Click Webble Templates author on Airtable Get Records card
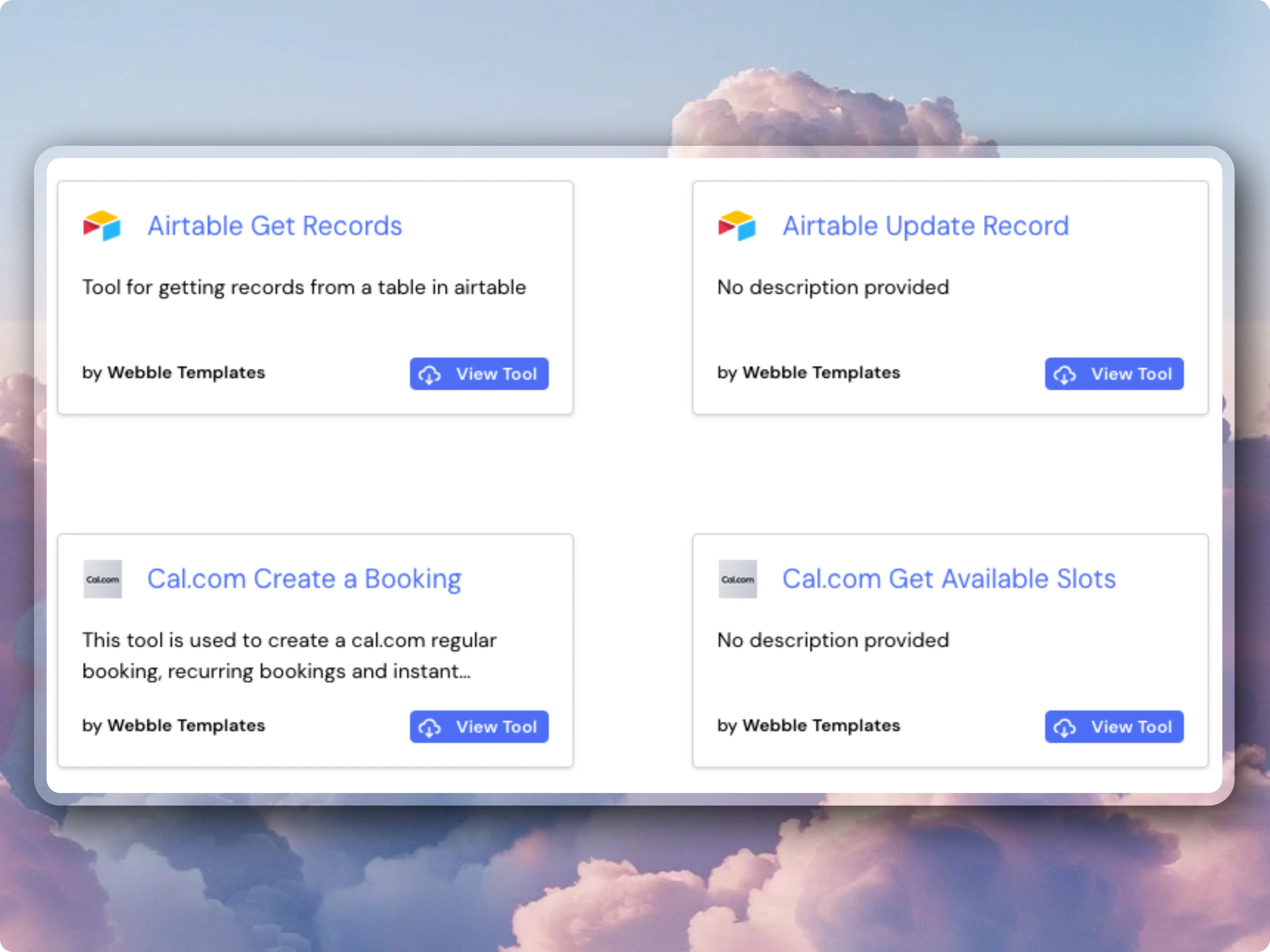Viewport: 1270px width, 952px height. click(x=186, y=373)
